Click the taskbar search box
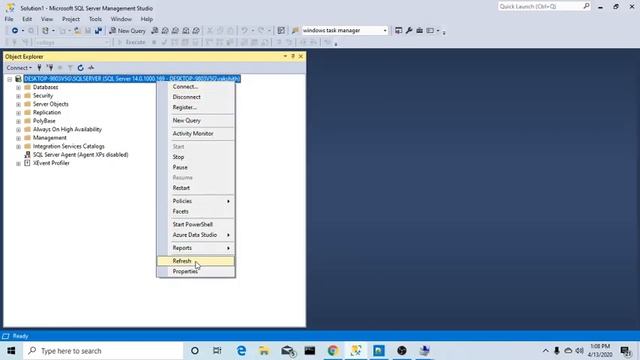 tap(103, 351)
